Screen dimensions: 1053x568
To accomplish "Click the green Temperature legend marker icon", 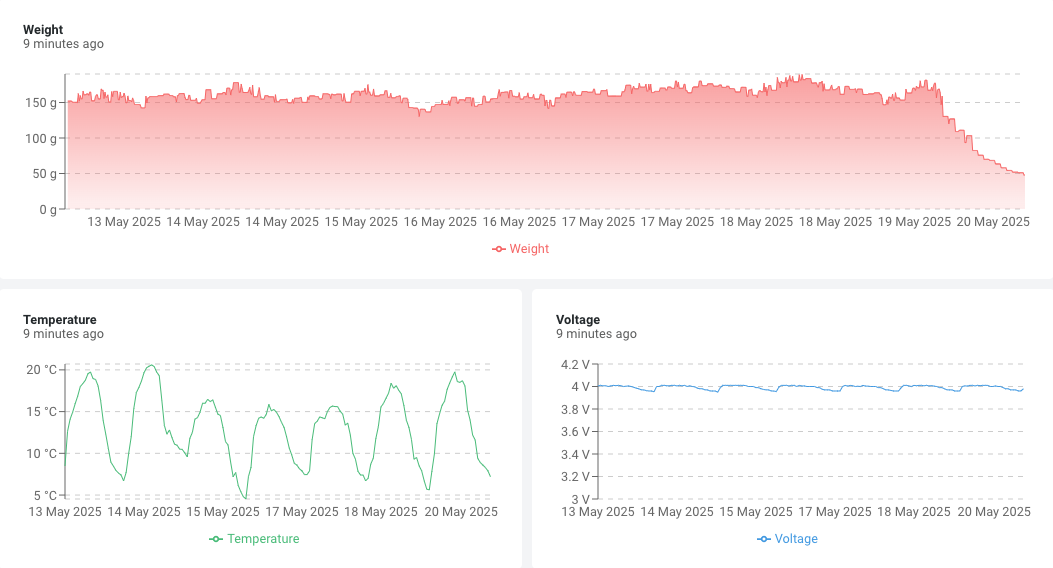I will pos(216,539).
